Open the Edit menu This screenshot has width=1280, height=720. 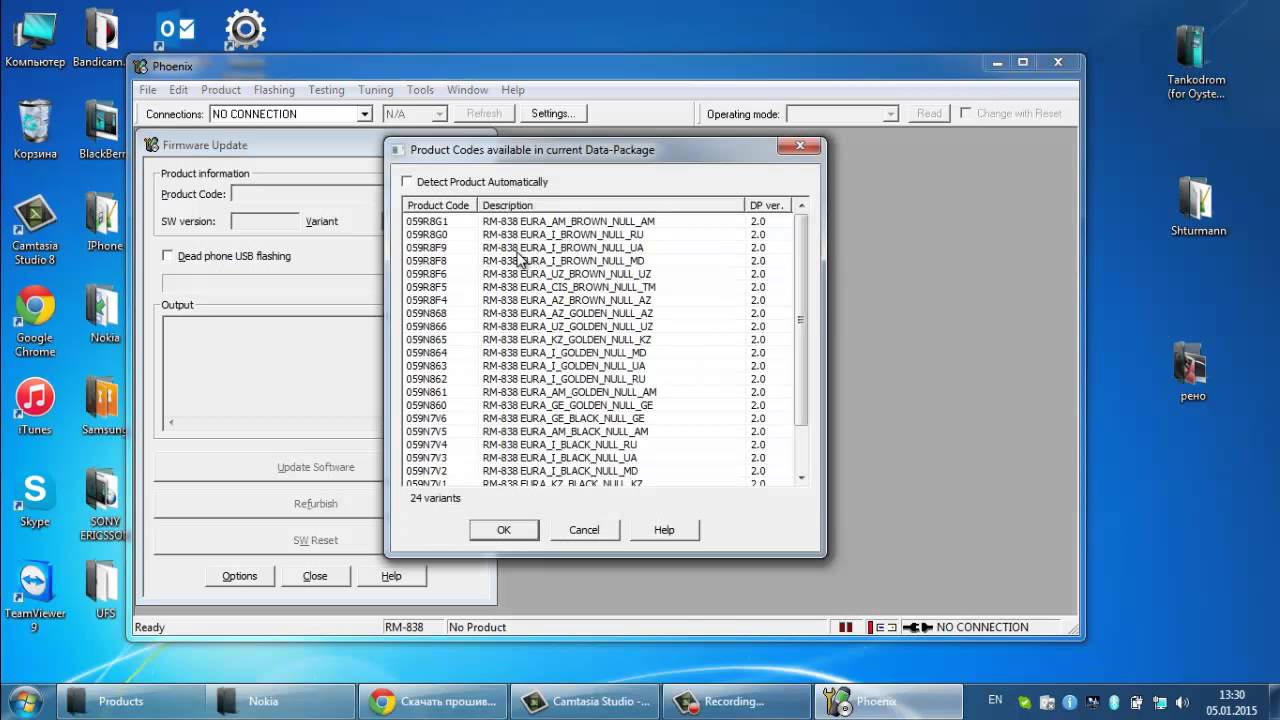pos(179,90)
